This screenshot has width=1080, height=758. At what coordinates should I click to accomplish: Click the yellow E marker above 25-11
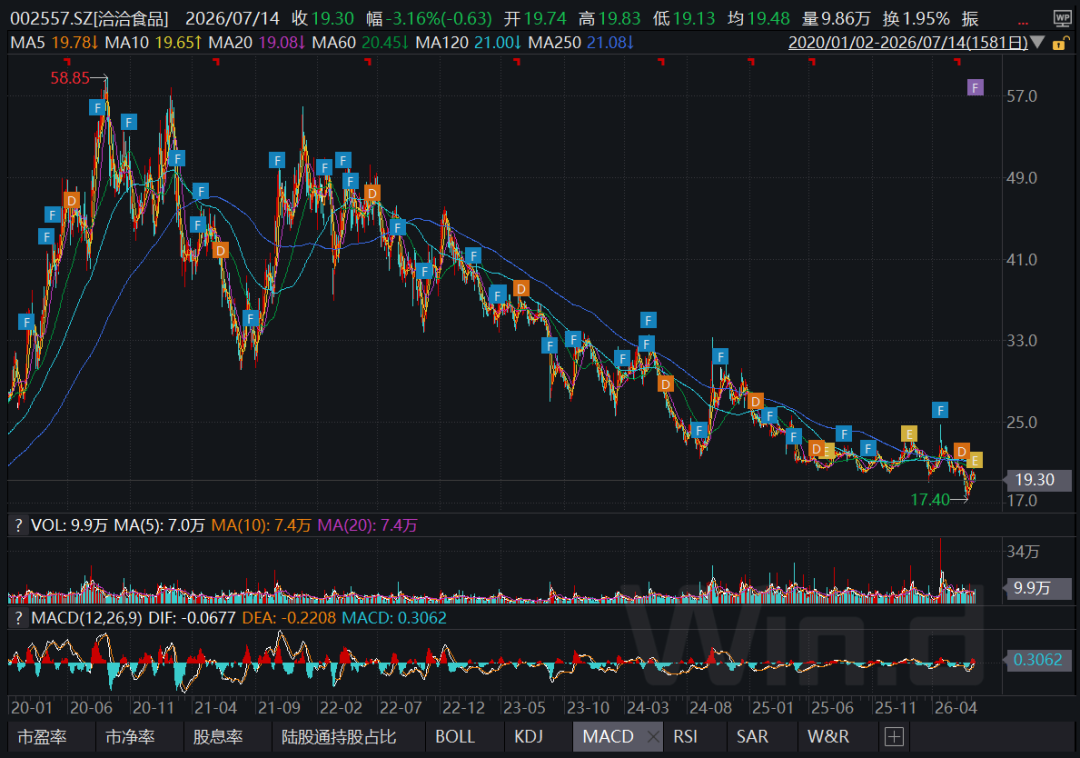pyautogui.click(x=909, y=434)
